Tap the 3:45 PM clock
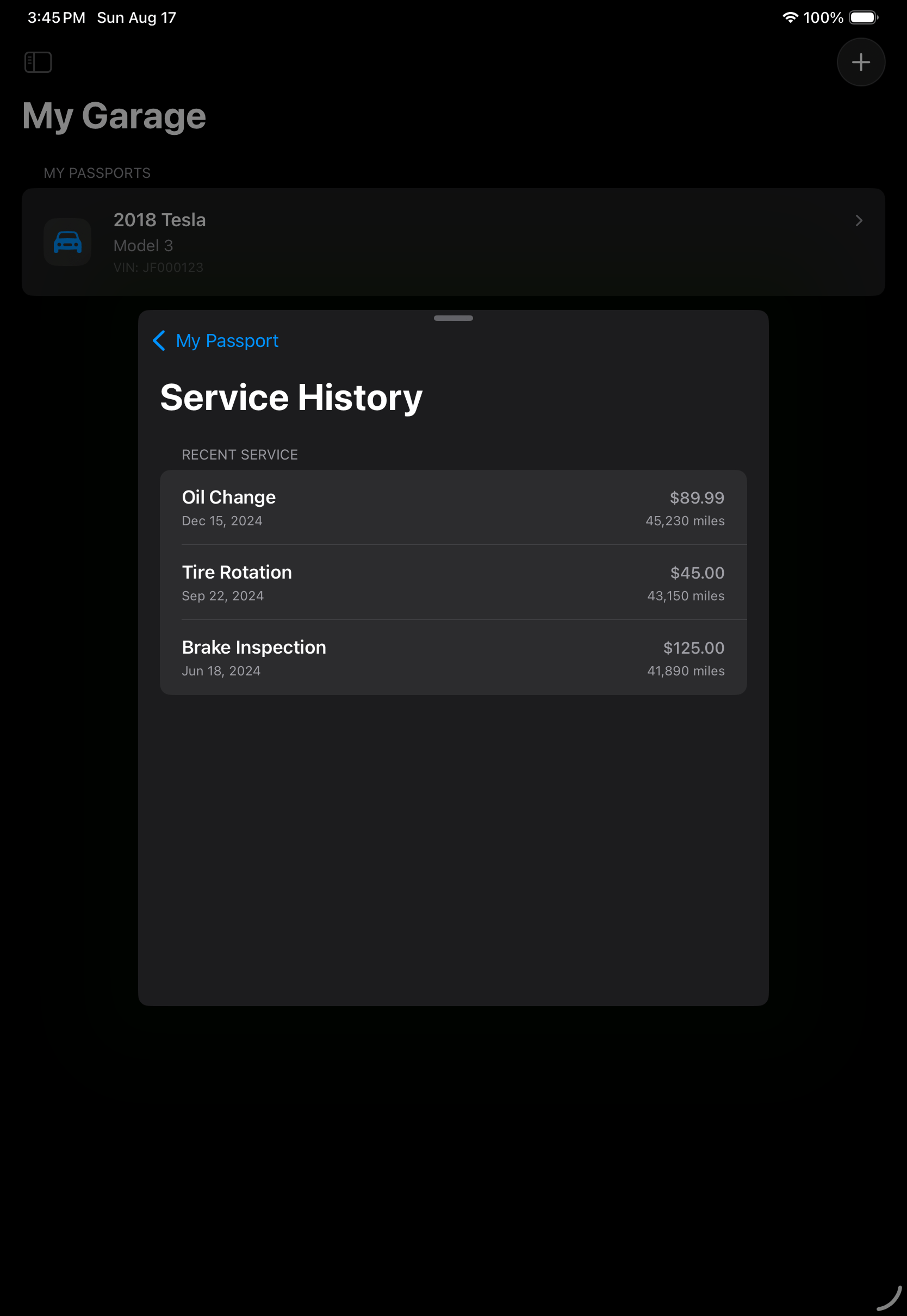907x1316 pixels. (x=56, y=17)
